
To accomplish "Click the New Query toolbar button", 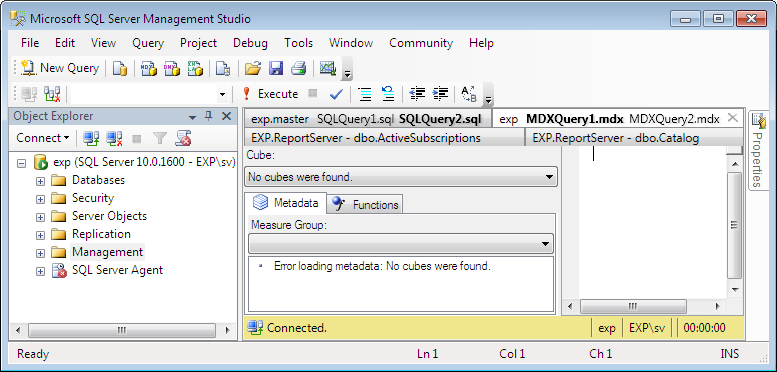I will [x=59, y=68].
